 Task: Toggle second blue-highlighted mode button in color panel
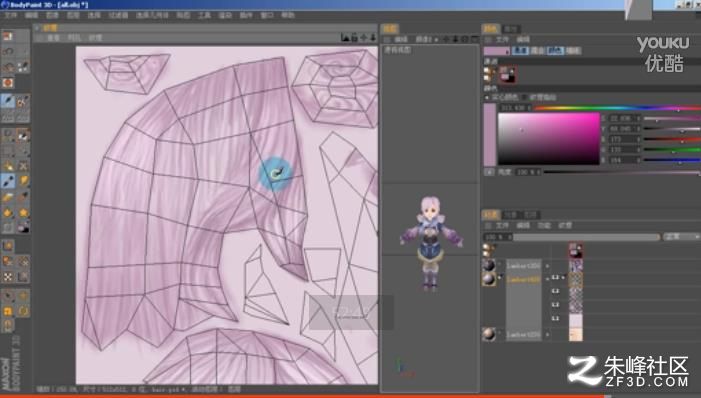(555, 51)
